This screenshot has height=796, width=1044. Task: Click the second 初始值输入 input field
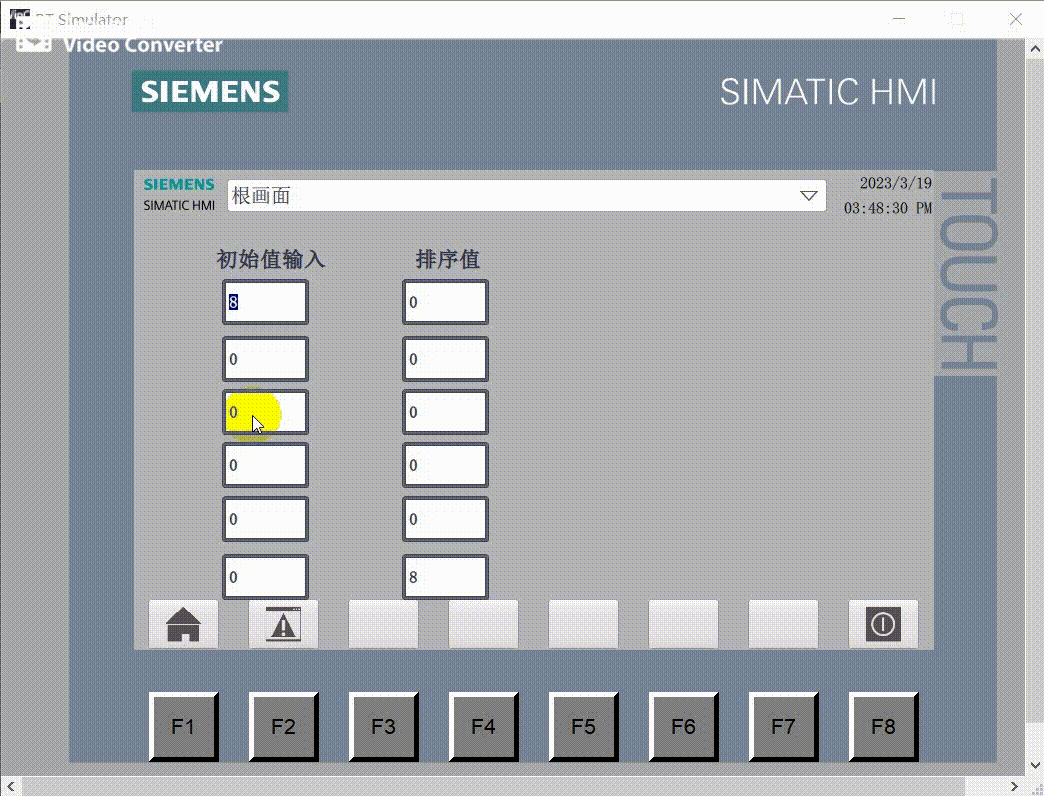pyautogui.click(x=265, y=359)
